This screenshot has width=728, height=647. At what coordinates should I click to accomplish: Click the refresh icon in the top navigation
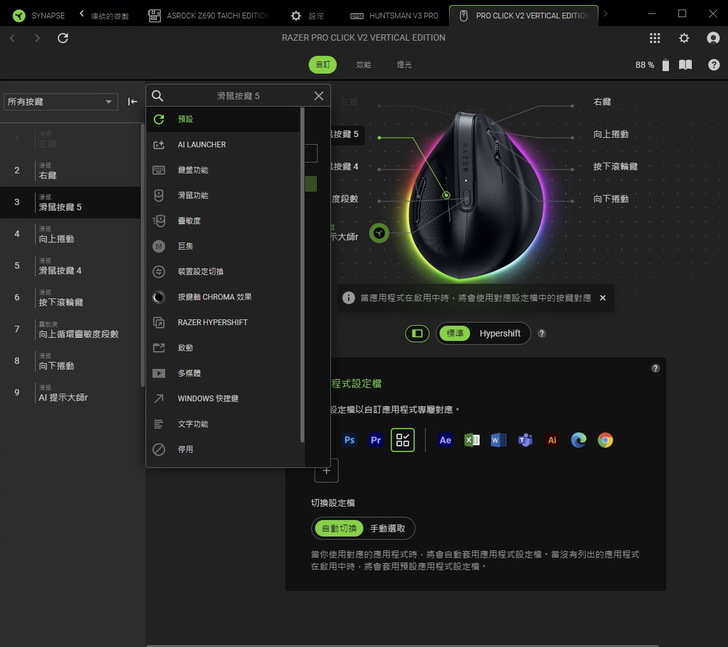(63, 38)
